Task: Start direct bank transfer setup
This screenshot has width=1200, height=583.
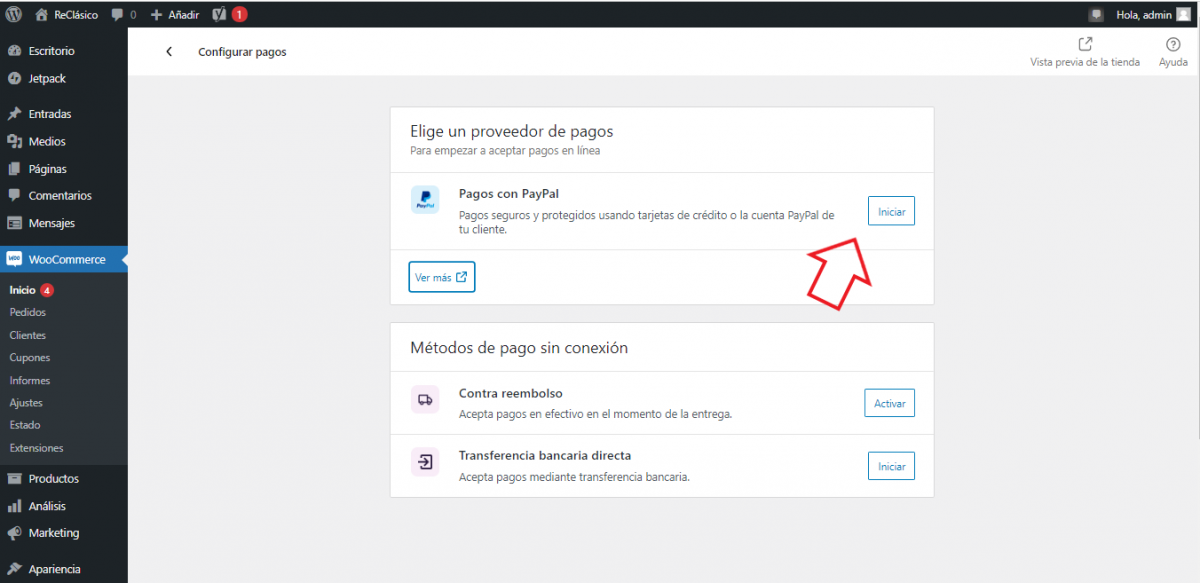Action: pos(891,466)
